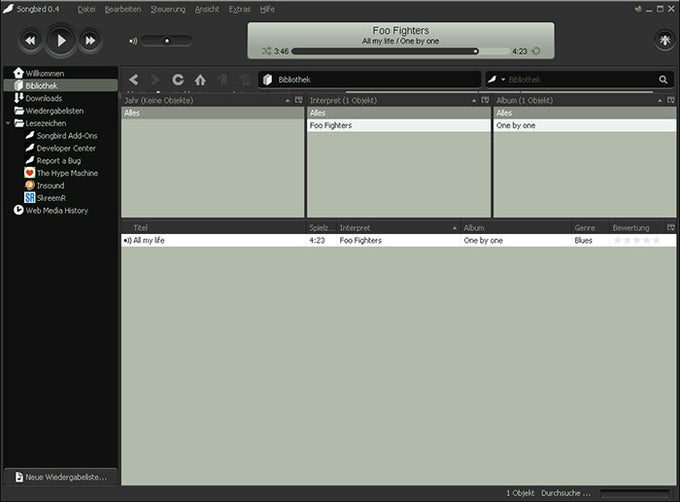Open Downloads in the sidebar
Screen dimensions: 680x502
coord(61,98)
